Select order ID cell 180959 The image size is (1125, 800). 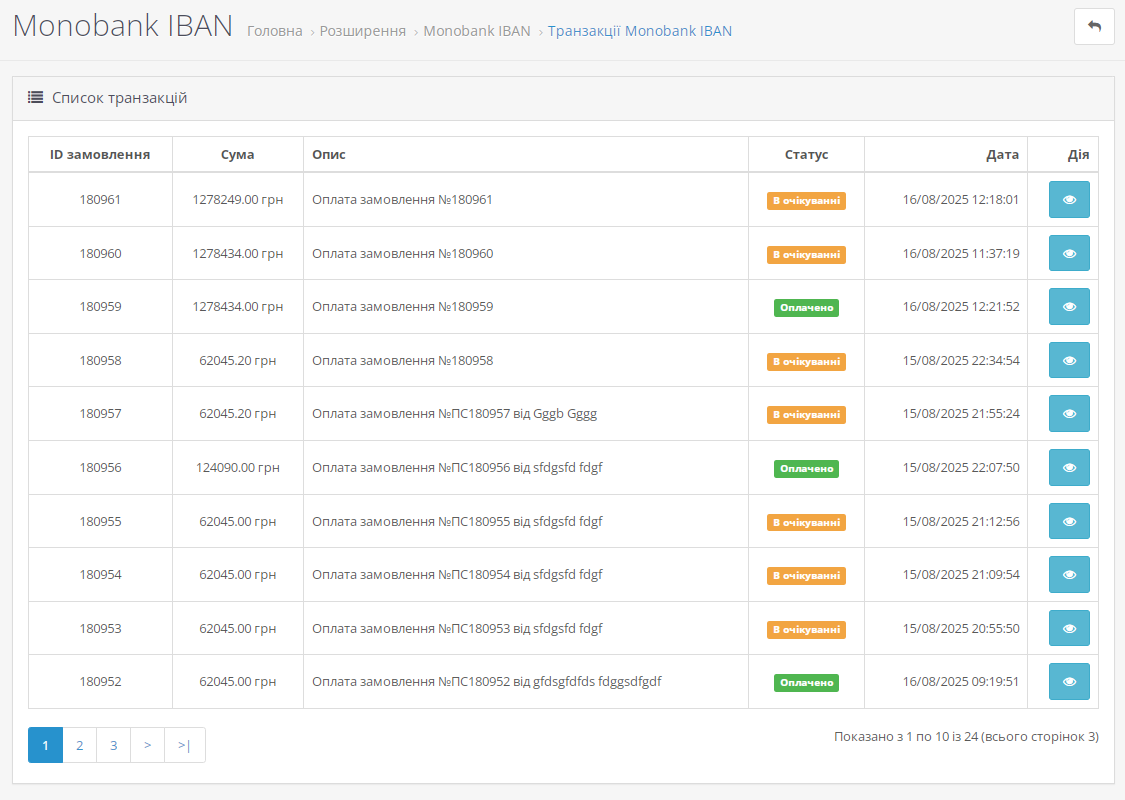[100, 306]
